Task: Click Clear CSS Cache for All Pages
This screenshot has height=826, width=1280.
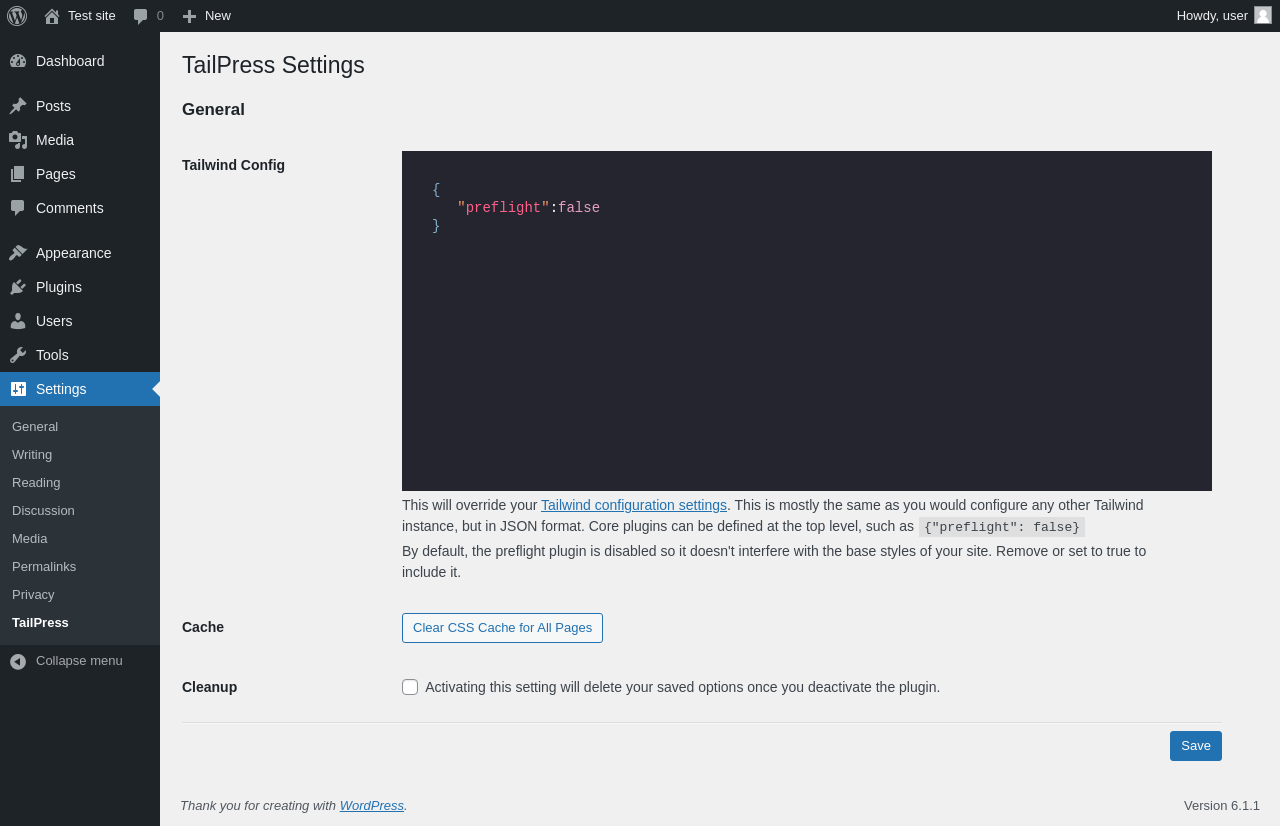Action: point(502,628)
